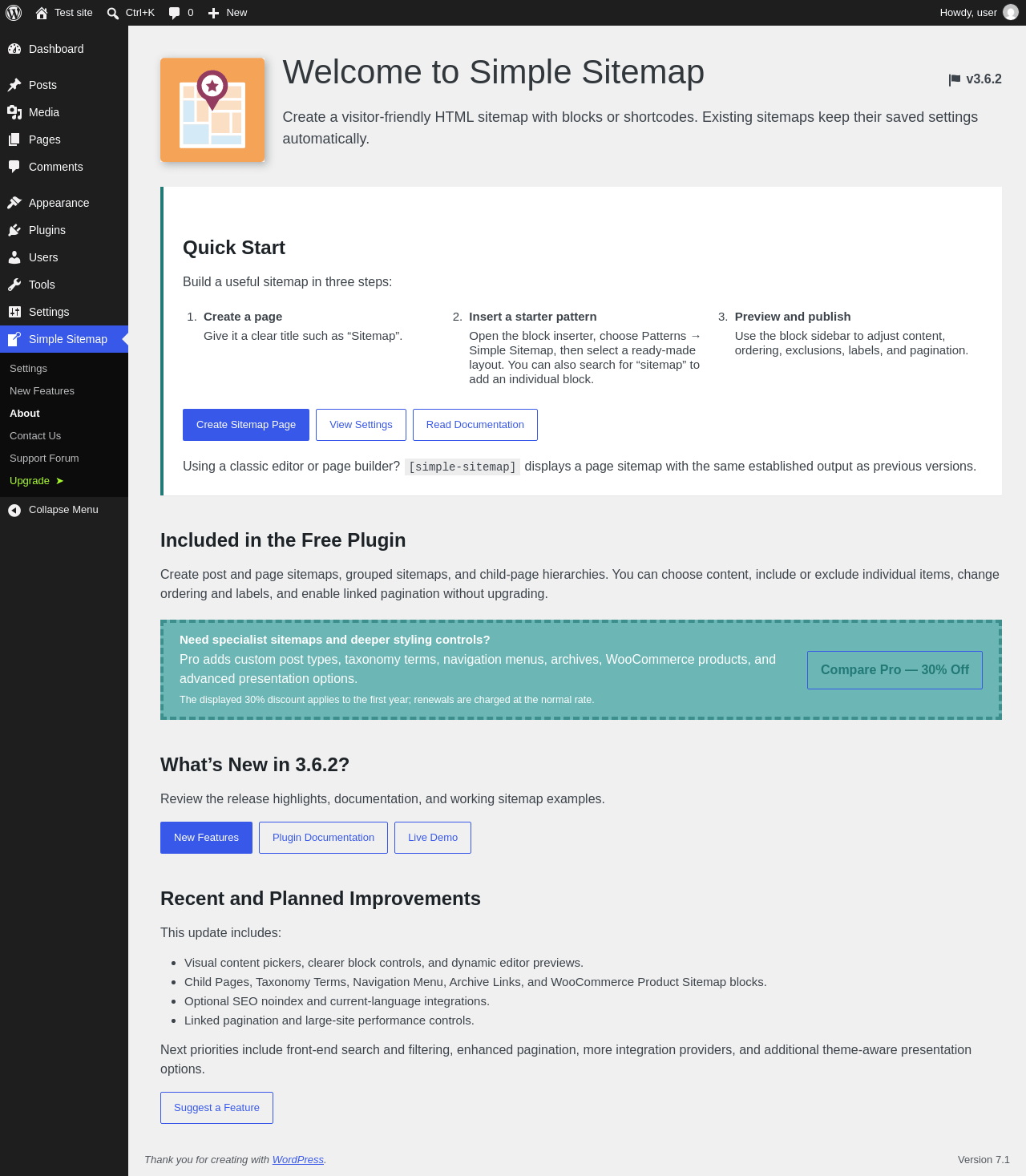Click the comment count 0 in admin bar

coord(191,13)
